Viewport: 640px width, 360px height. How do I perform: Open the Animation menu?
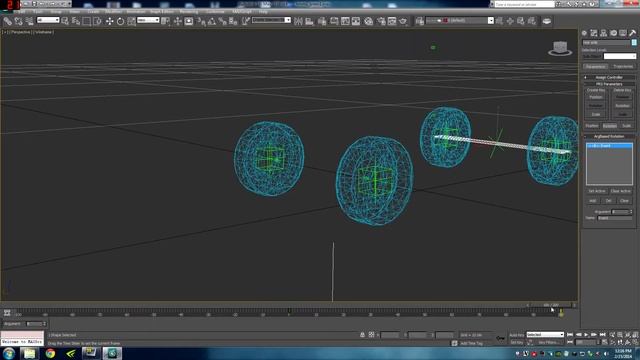point(136,11)
